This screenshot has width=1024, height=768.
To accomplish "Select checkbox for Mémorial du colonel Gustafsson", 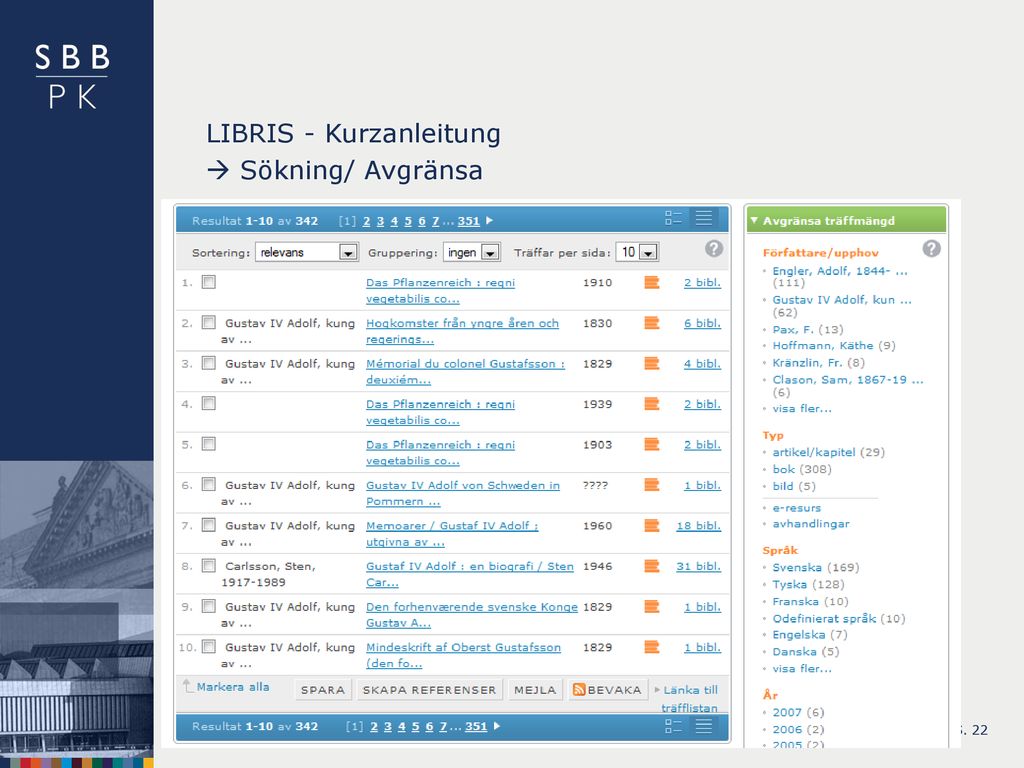I will tap(208, 363).
